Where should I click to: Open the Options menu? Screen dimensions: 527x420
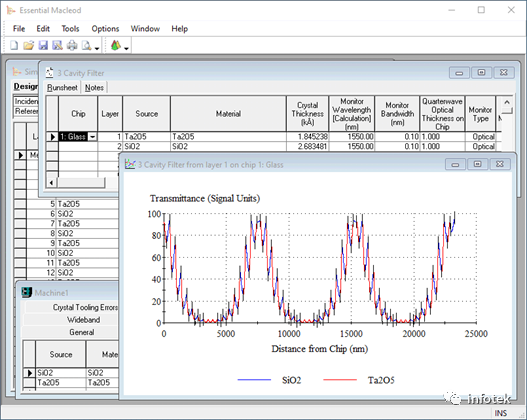click(x=105, y=29)
